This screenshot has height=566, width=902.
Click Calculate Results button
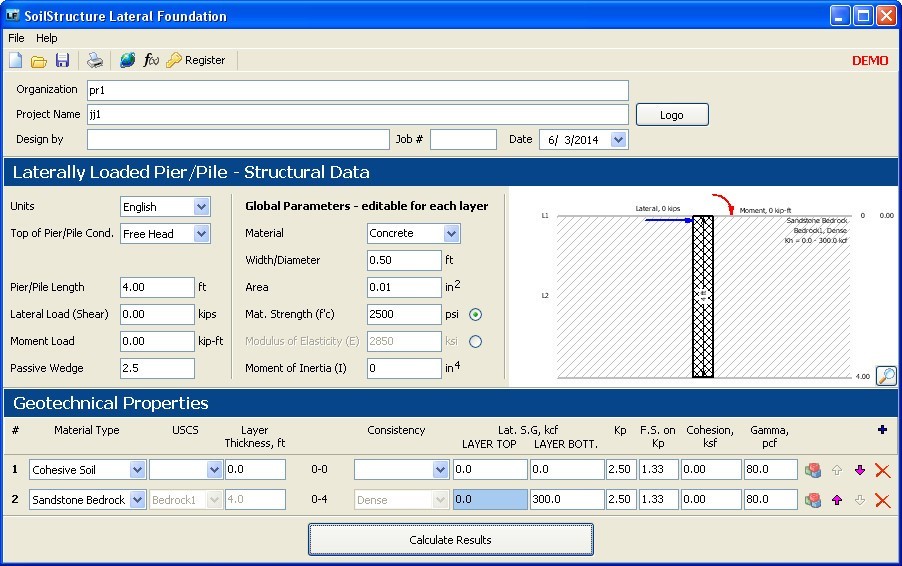click(x=450, y=540)
